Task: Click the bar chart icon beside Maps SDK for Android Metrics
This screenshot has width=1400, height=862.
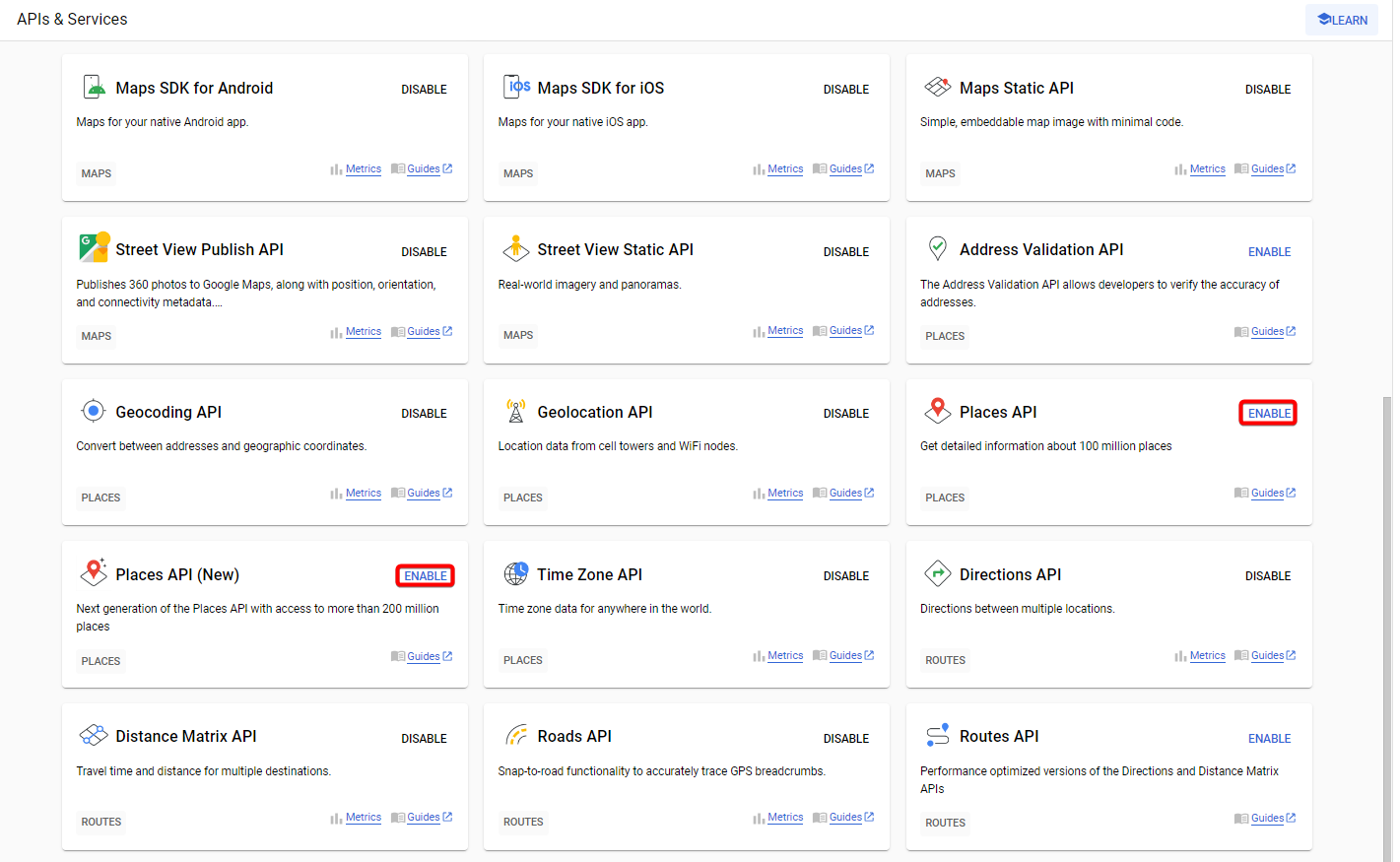Action: coord(336,169)
